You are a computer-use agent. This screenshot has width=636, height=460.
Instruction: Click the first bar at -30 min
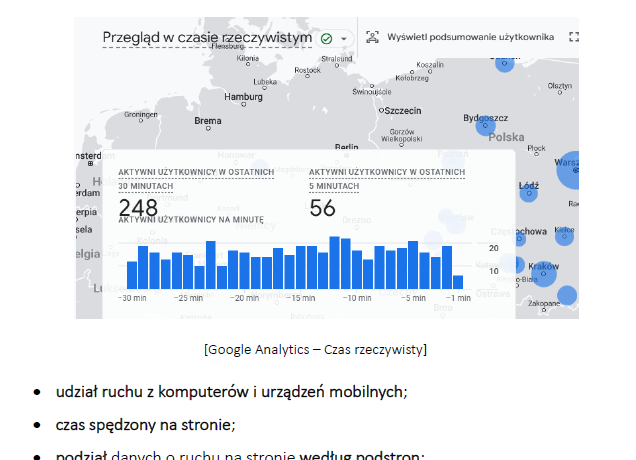(x=132, y=275)
